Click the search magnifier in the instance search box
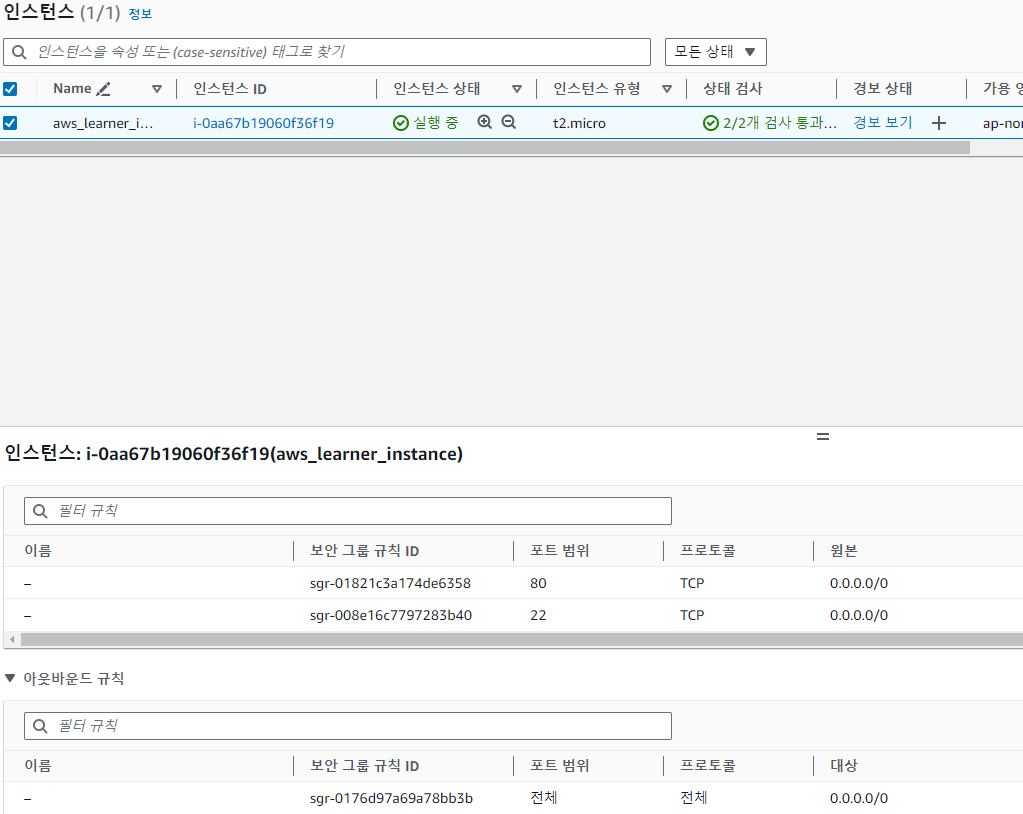1023x814 pixels. coord(20,52)
